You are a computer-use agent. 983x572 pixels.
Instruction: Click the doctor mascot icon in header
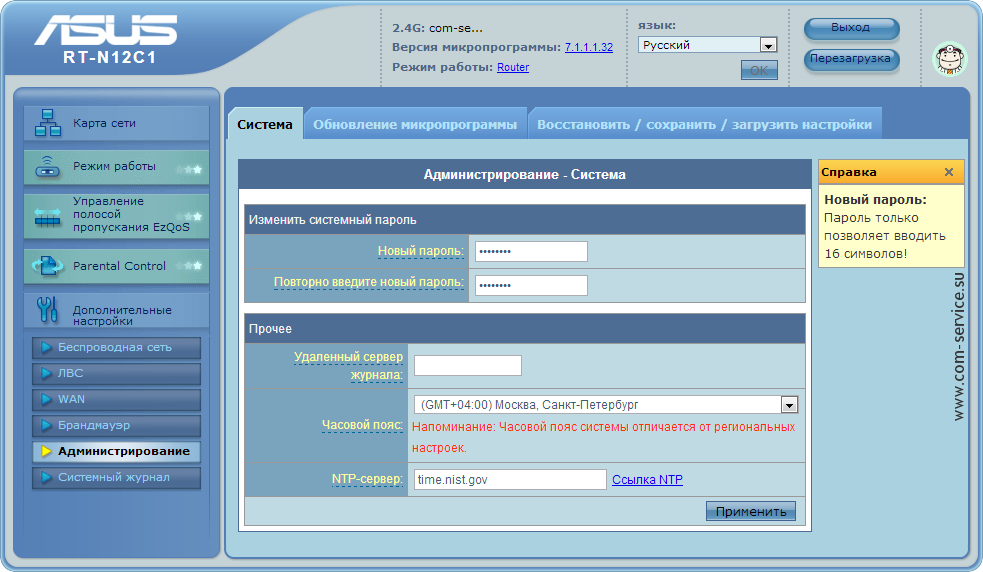[948, 60]
